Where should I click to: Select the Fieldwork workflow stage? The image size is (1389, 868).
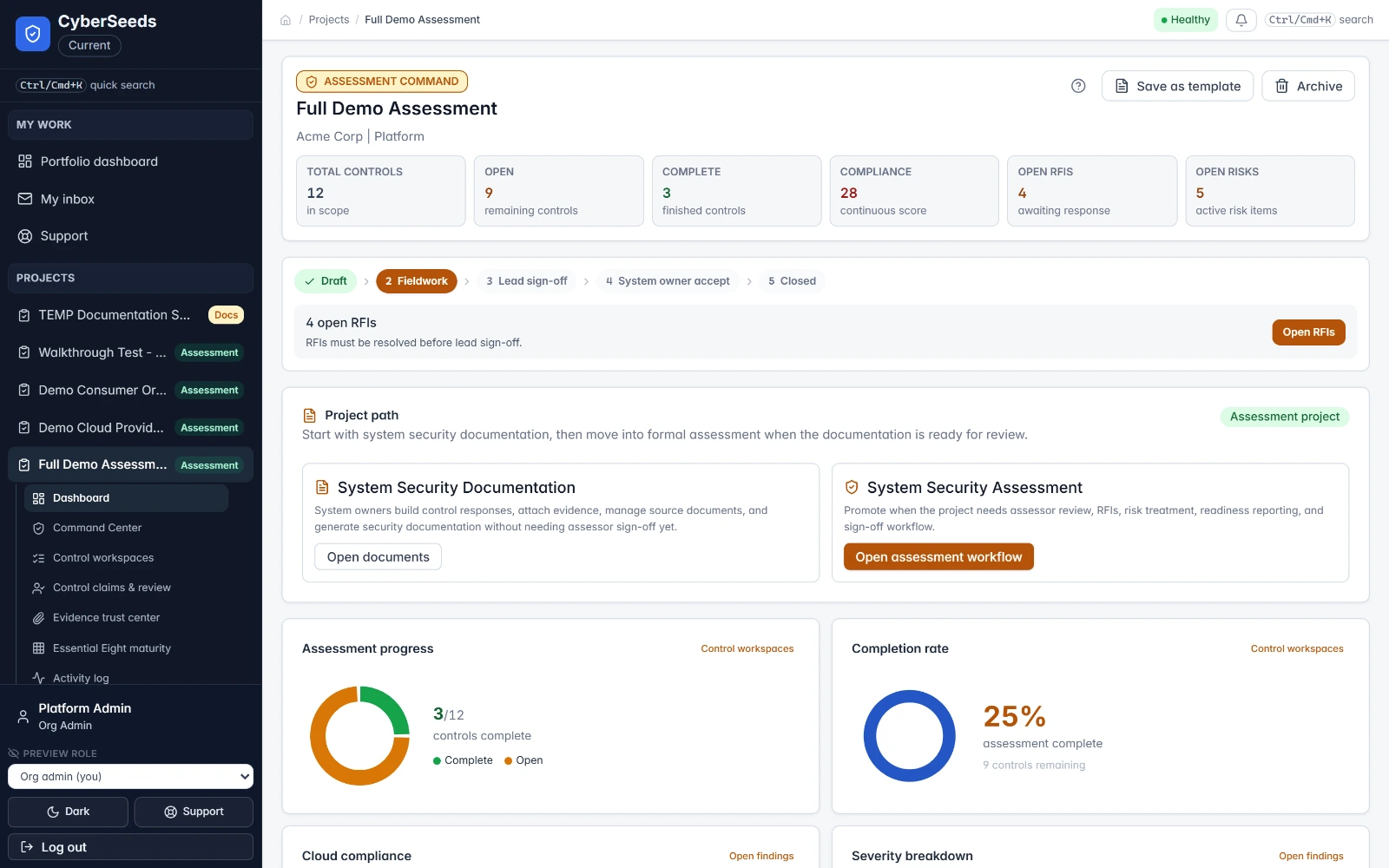[x=417, y=281]
